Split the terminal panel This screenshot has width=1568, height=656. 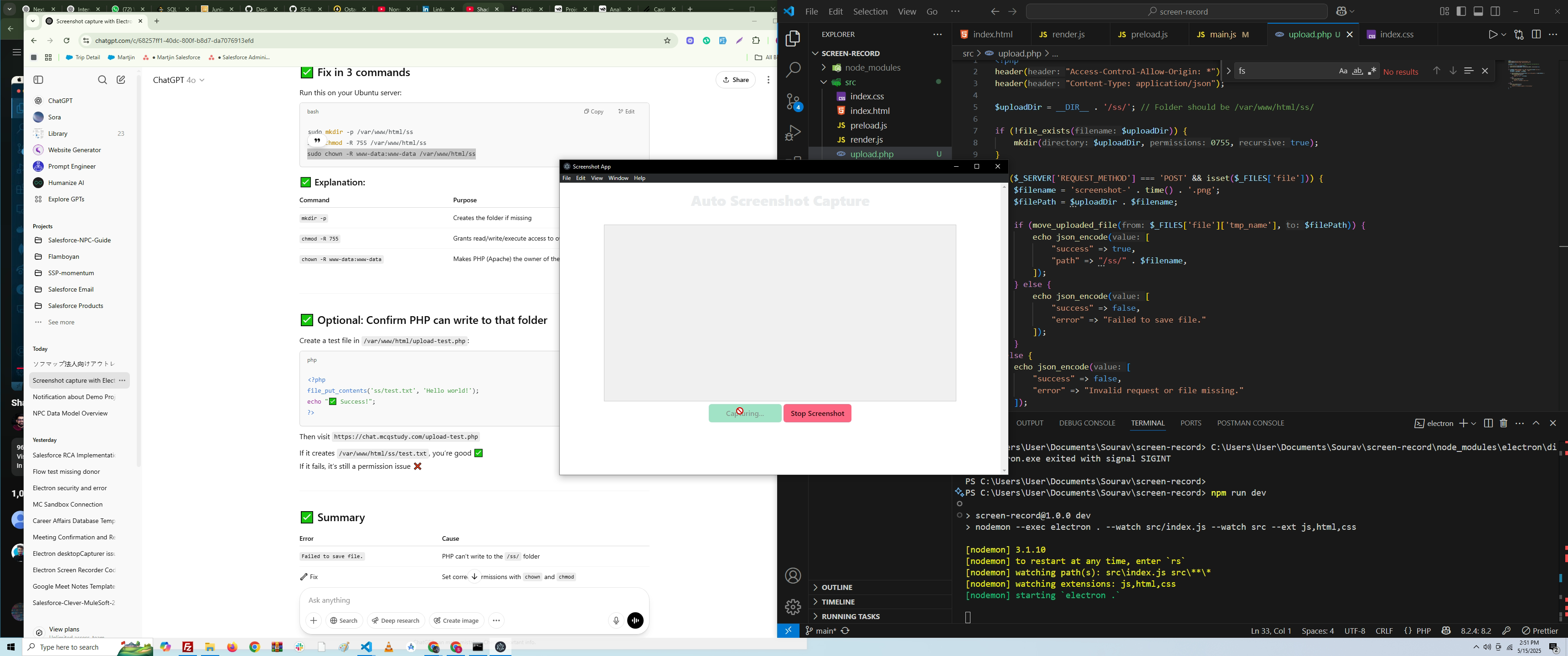[1488, 423]
